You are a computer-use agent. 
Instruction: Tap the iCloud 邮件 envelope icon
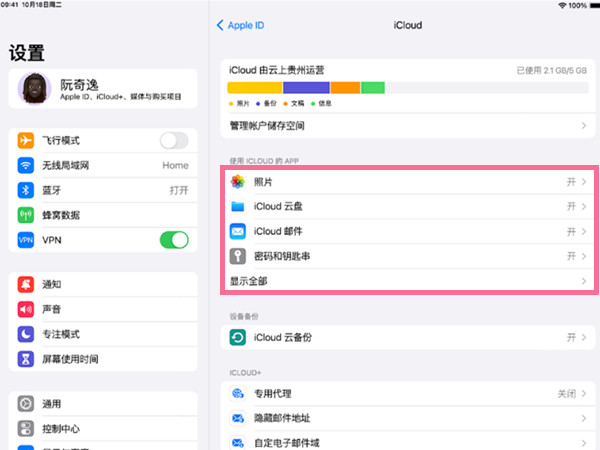(238, 232)
